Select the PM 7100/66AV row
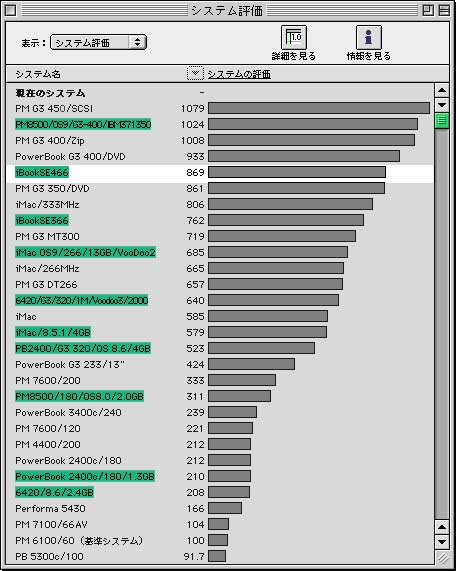Screen dimensions: 456x571 click(220, 524)
